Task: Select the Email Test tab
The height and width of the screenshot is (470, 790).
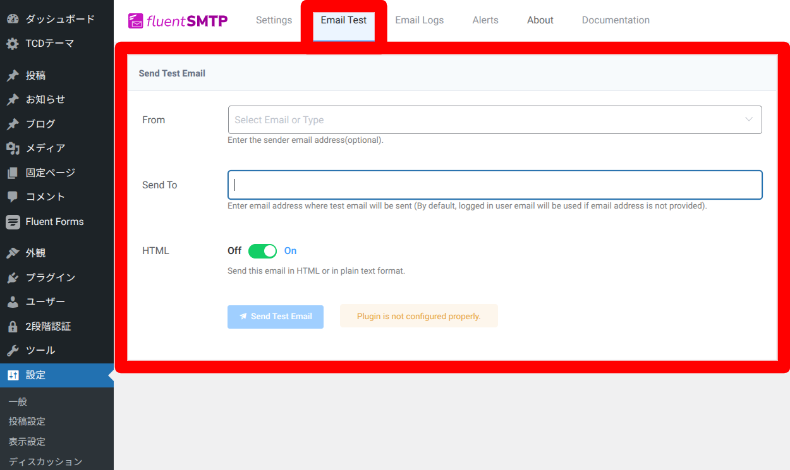Action: click(x=344, y=20)
